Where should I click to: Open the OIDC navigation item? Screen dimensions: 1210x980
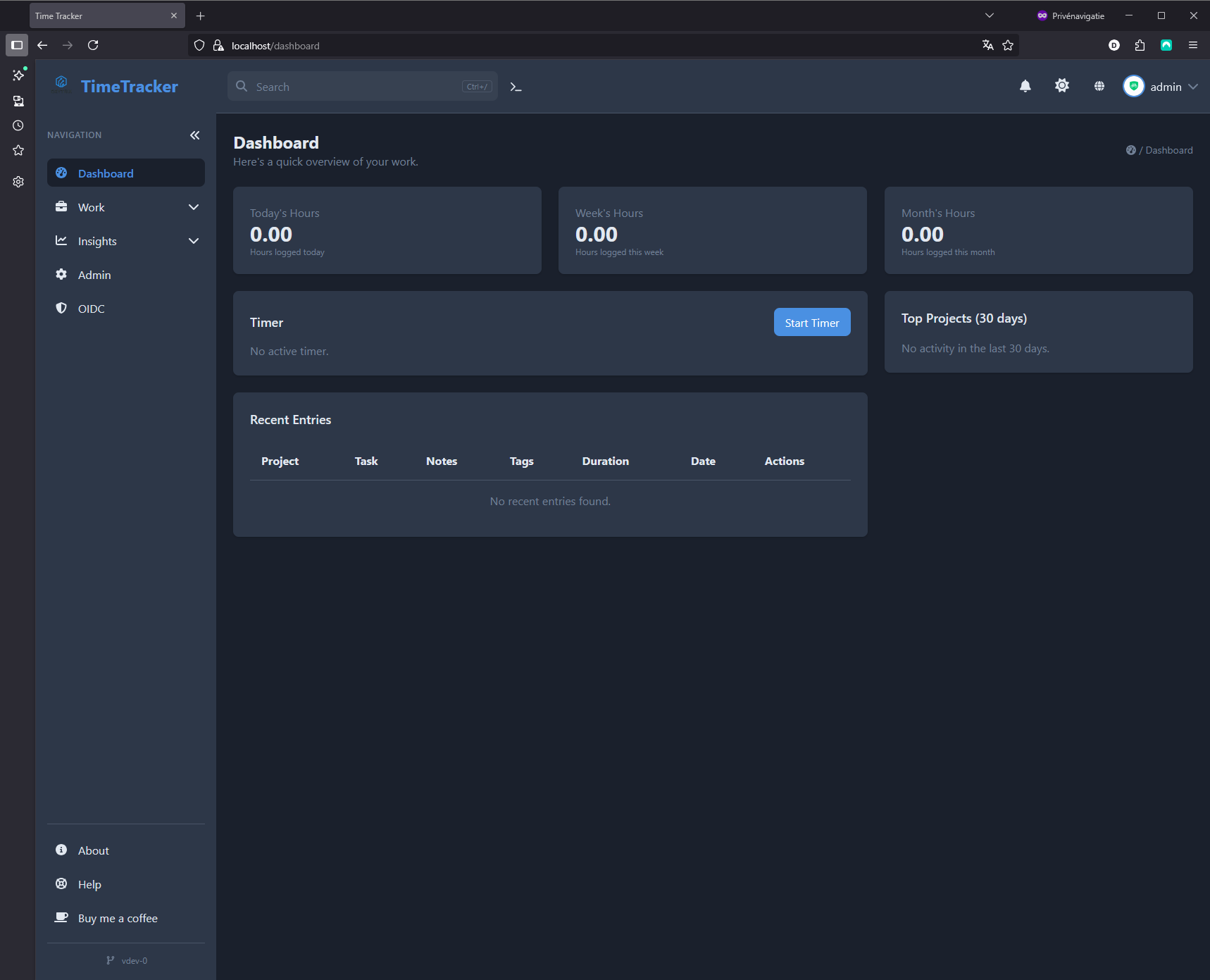click(x=91, y=309)
